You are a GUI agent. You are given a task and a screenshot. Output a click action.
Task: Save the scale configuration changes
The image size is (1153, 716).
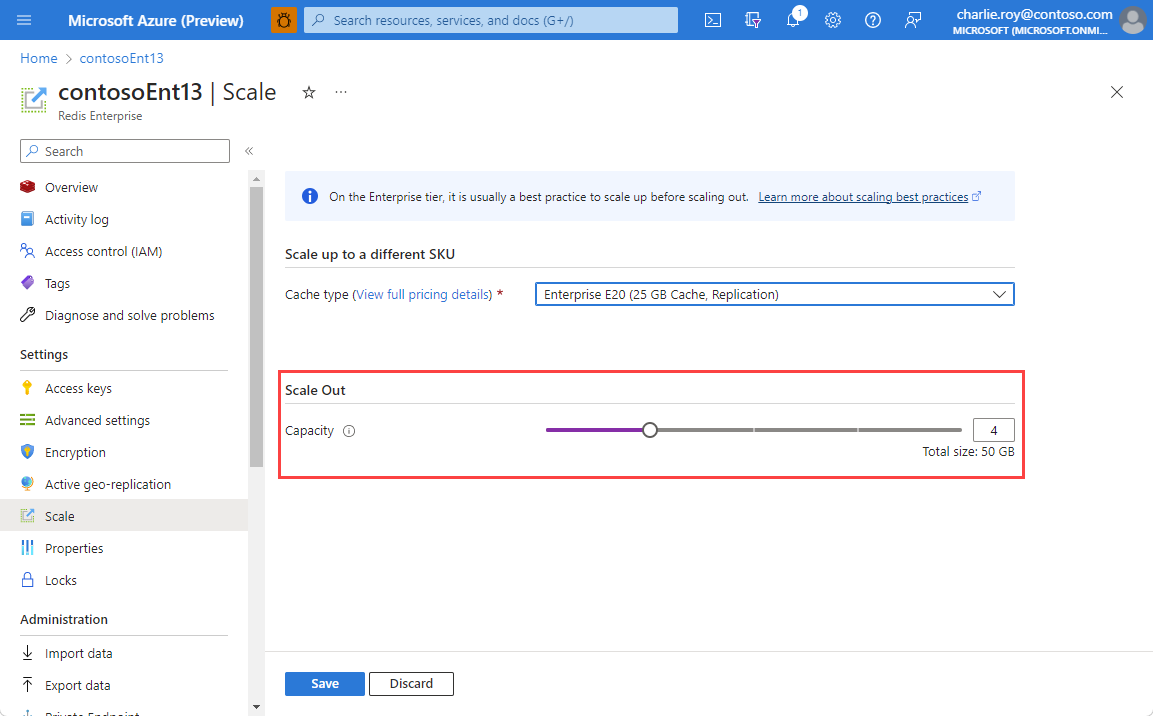324,683
